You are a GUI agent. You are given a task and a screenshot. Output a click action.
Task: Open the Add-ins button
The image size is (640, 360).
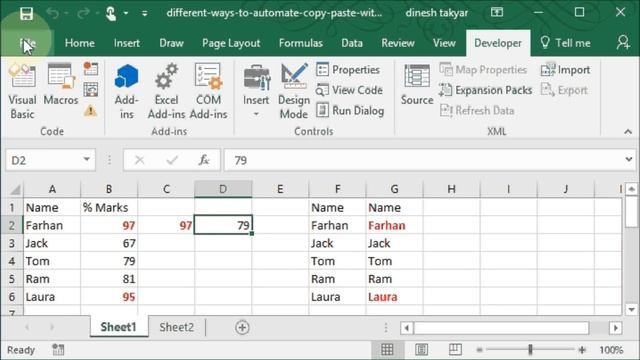[127, 91]
